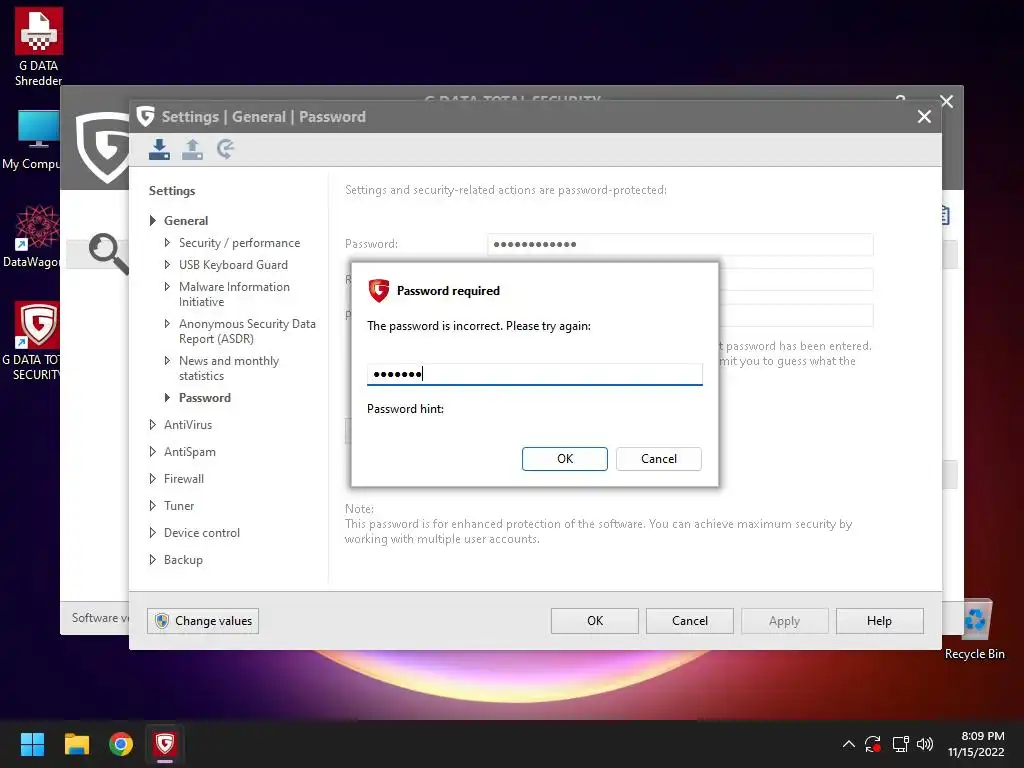This screenshot has height=768, width=1024.
Task: Select Anonymous Security Data Report (ASDR)
Action: tap(247, 331)
